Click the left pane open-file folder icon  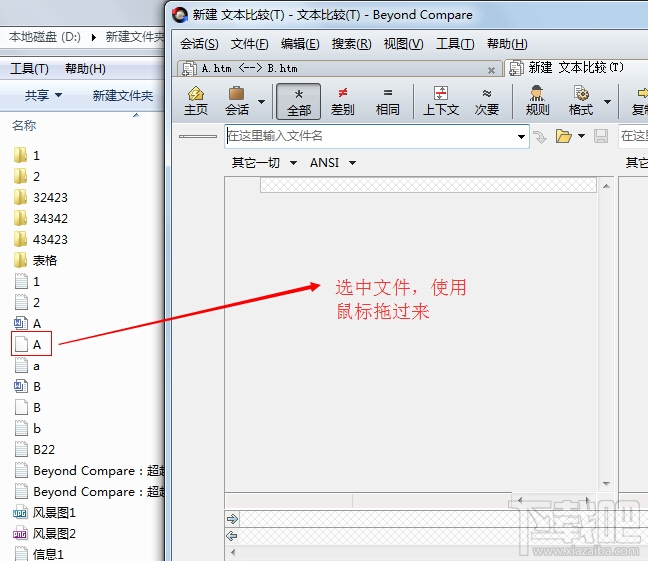tap(563, 136)
